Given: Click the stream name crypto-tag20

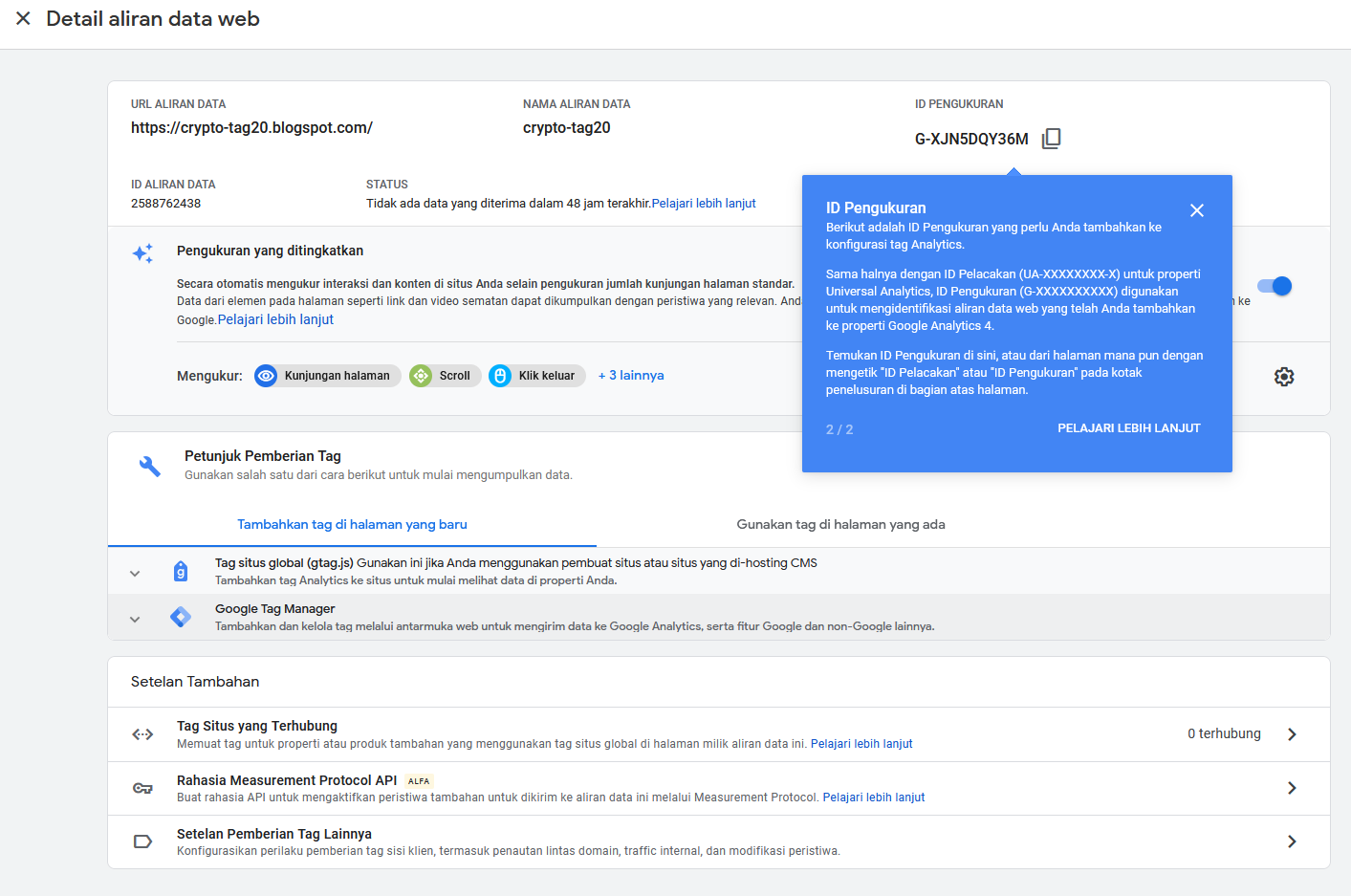Looking at the screenshot, I should coord(566,128).
